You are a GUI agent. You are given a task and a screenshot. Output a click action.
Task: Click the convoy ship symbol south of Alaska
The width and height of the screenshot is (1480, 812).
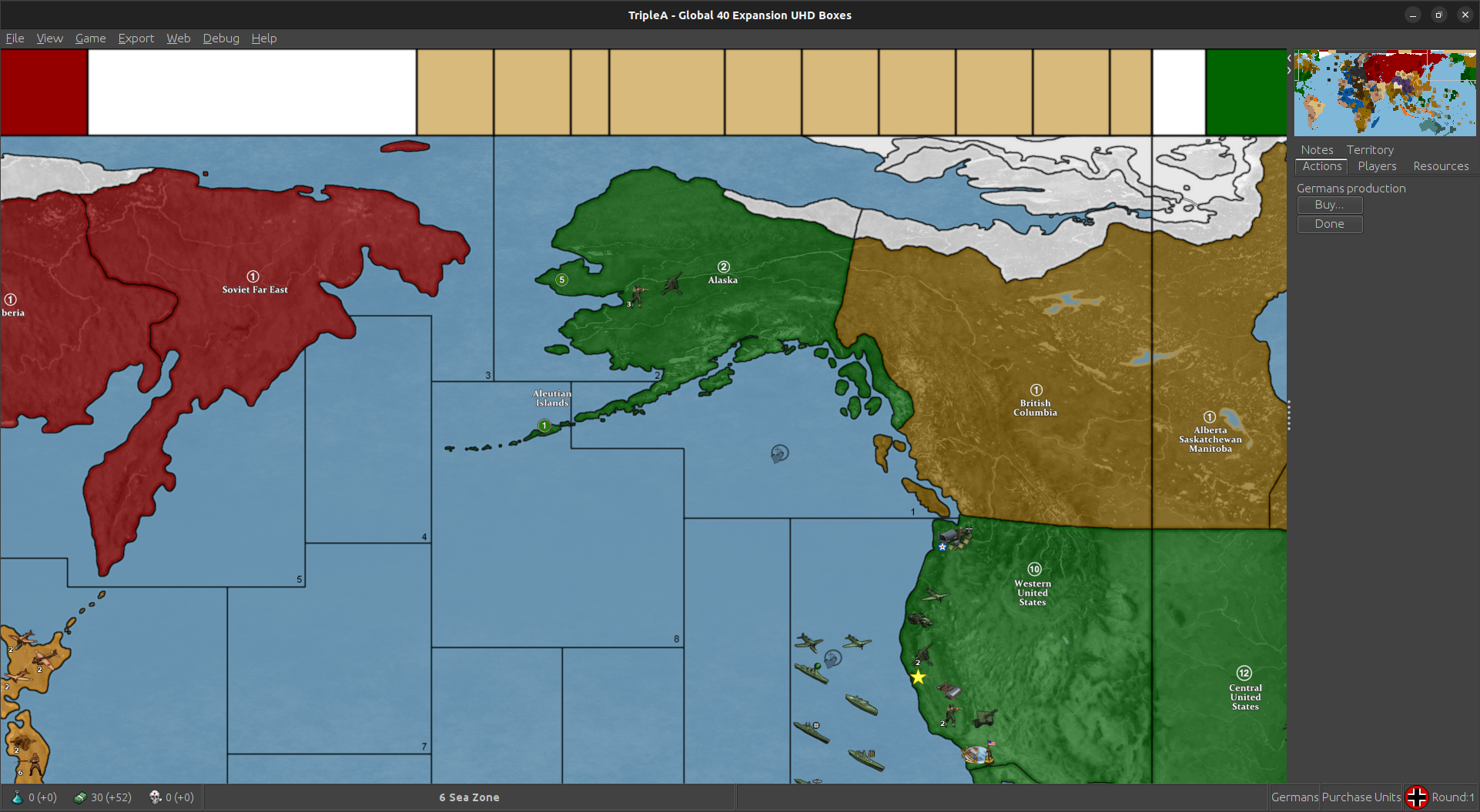coord(779,453)
